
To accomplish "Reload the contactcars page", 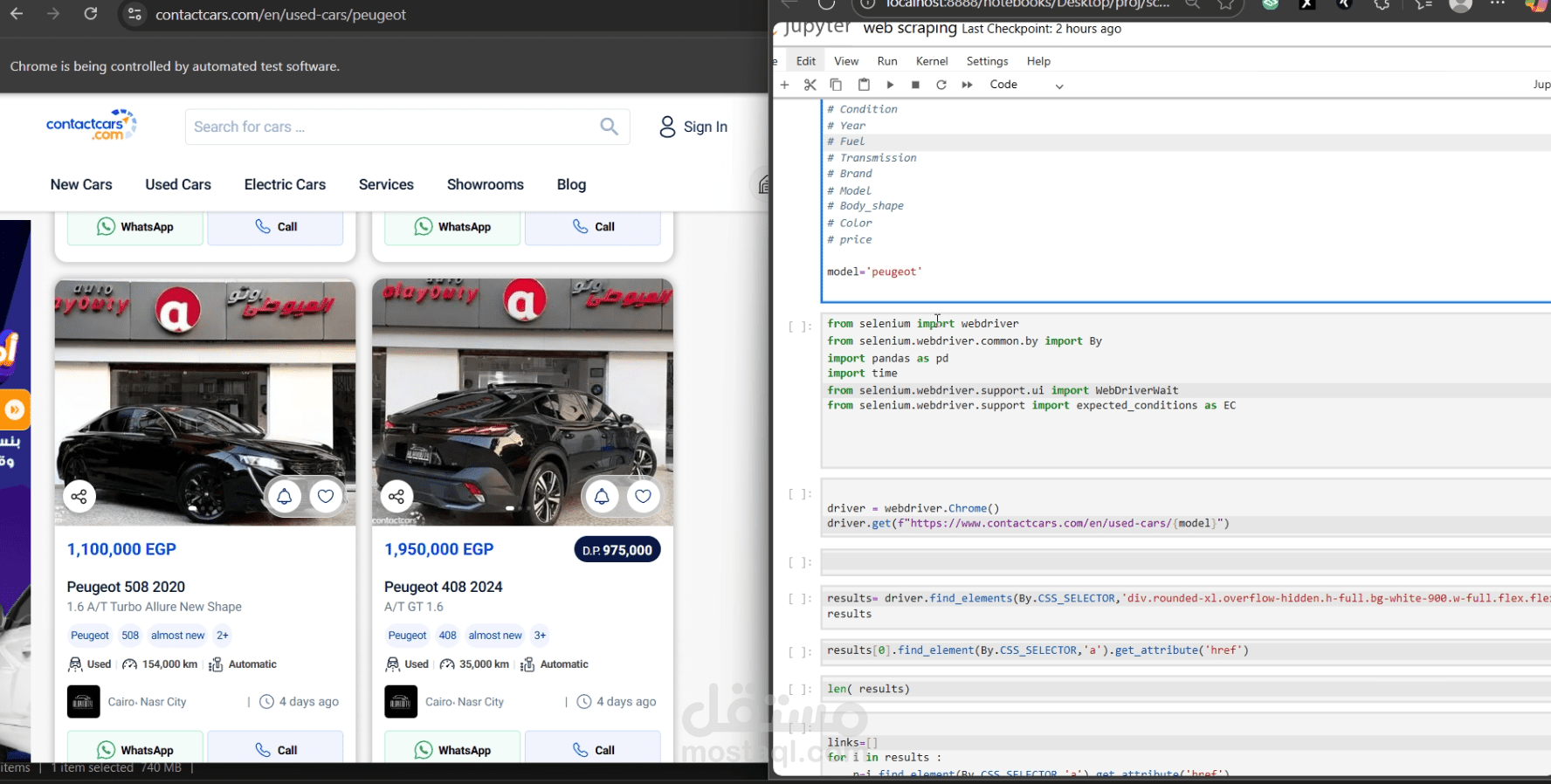I will click(x=91, y=14).
